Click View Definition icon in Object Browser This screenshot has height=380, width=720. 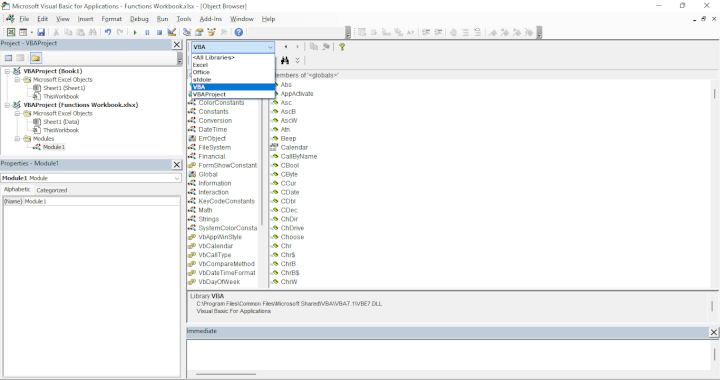coord(326,47)
